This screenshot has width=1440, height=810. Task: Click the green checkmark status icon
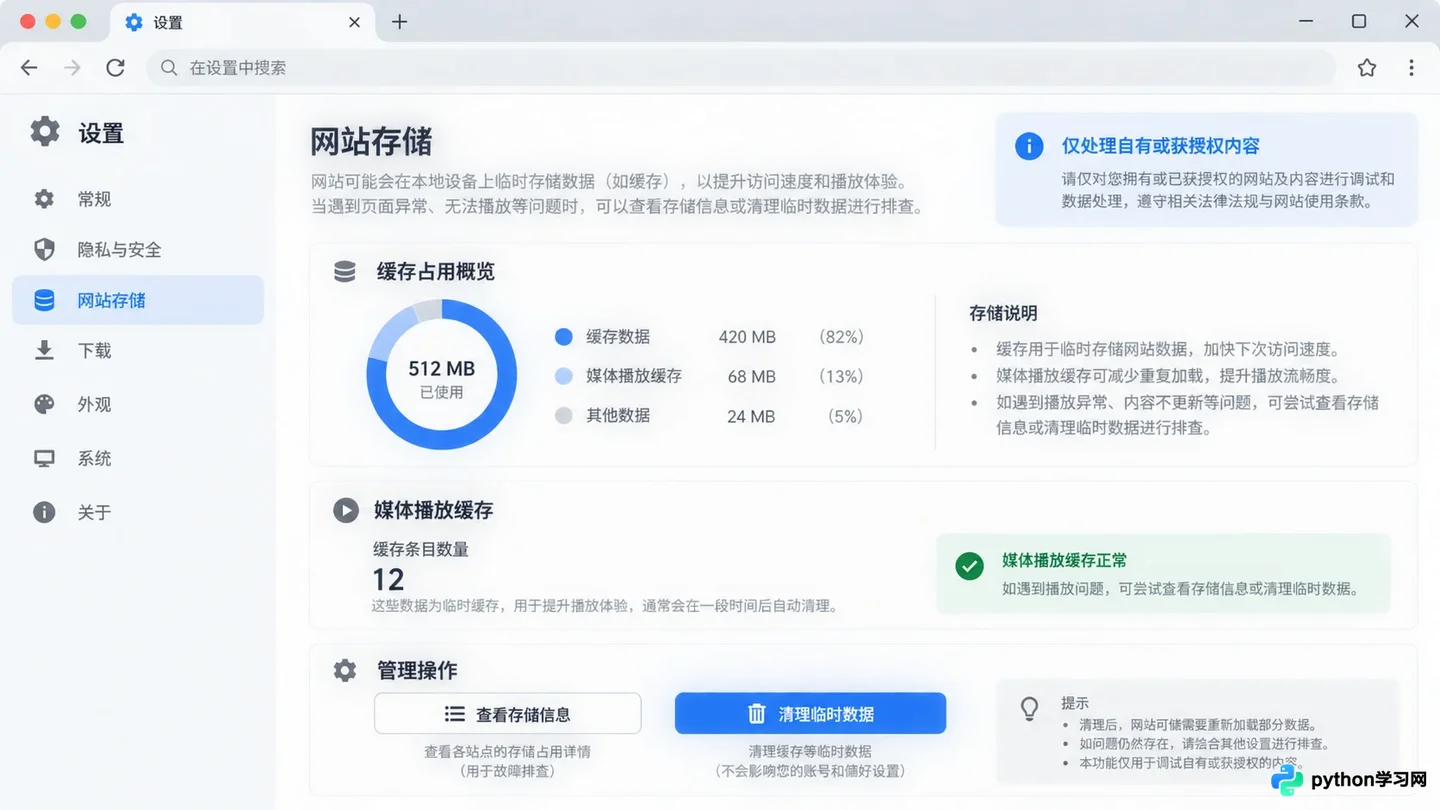[x=969, y=567]
